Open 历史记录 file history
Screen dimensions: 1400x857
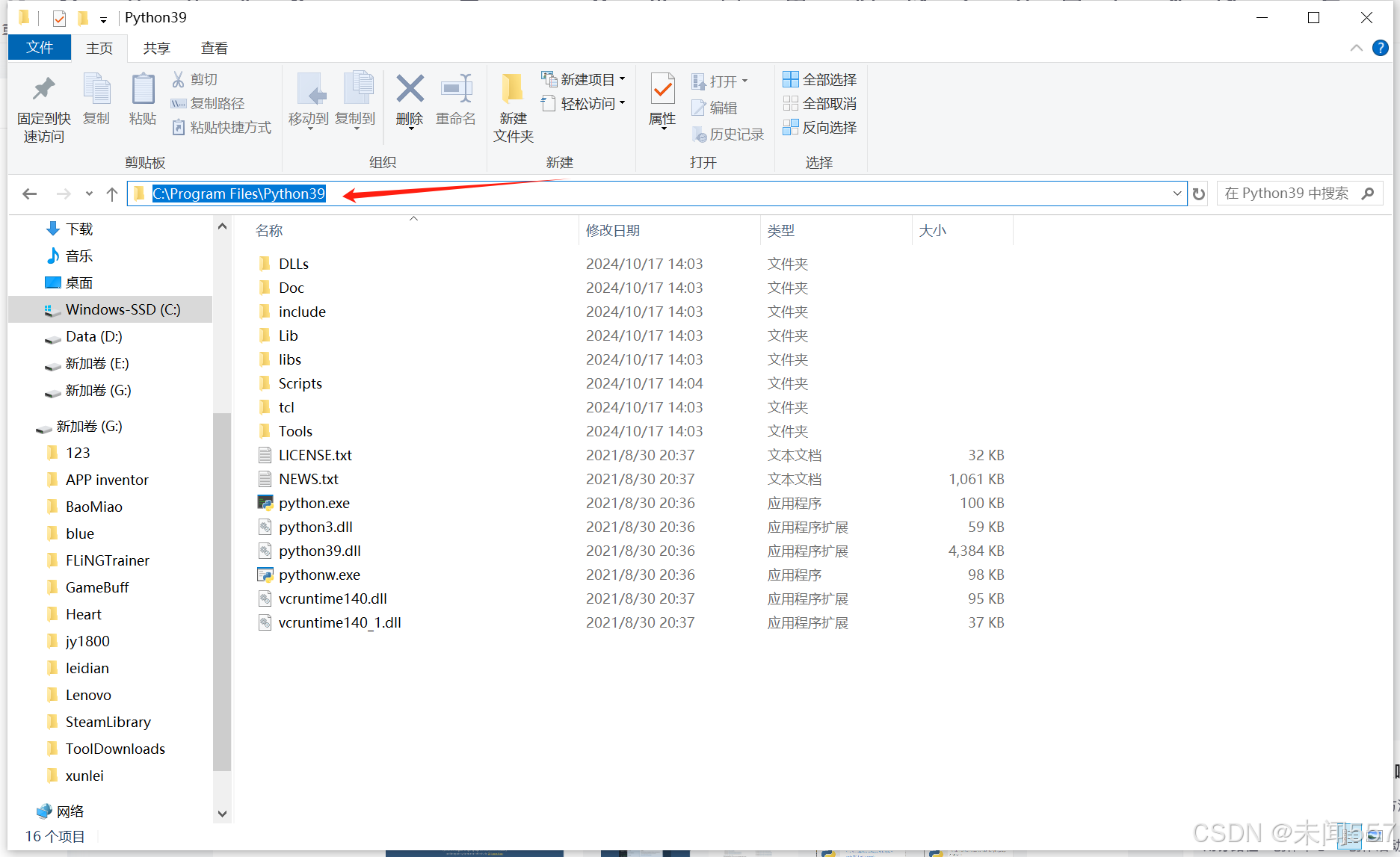pos(729,134)
